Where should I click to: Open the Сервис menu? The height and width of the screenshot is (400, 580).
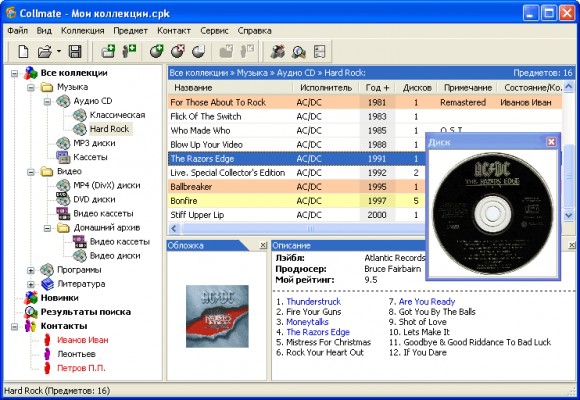(214, 31)
